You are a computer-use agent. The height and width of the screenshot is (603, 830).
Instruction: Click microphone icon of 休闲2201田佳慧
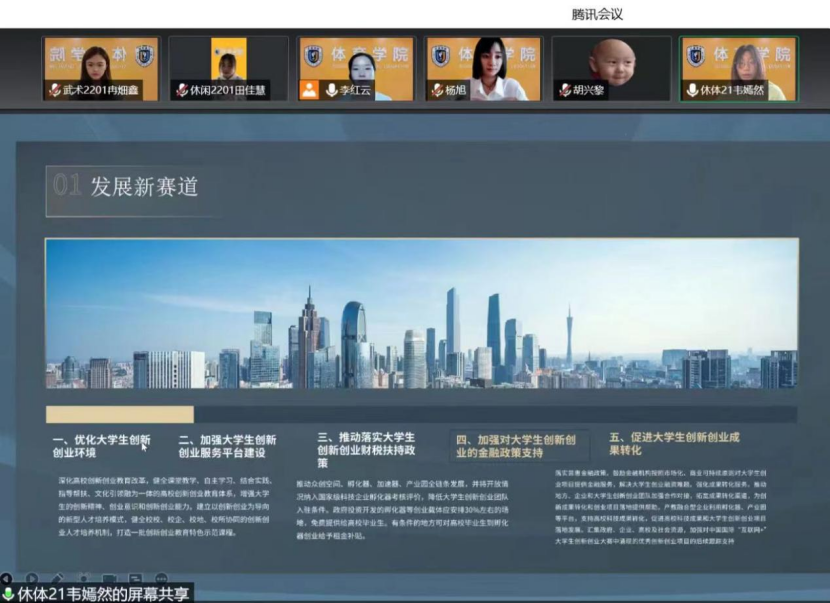(182, 91)
